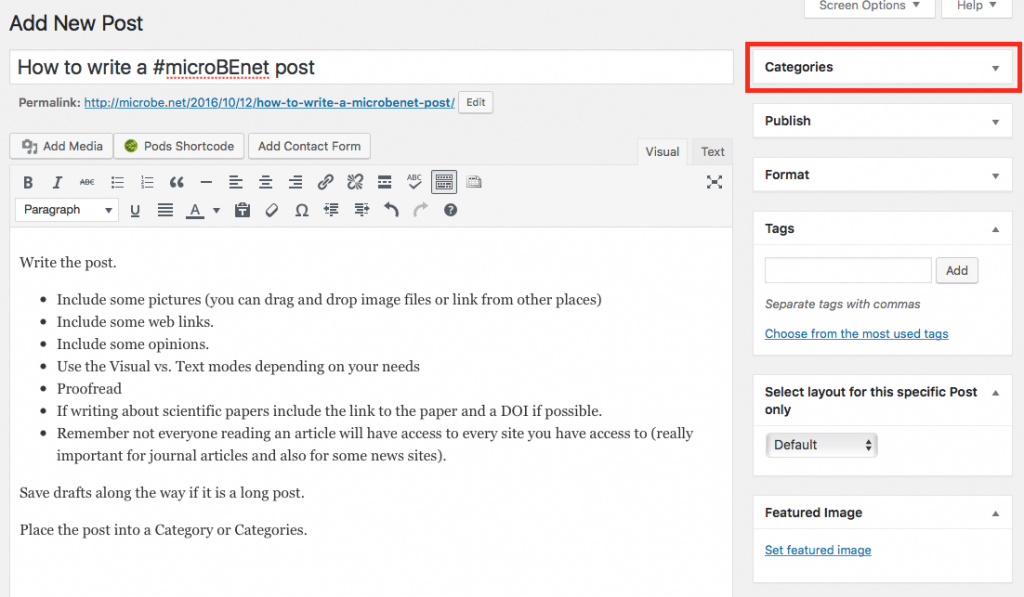The height and width of the screenshot is (597, 1024).
Task: Apply strikethrough formatting
Action: (87, 182)
